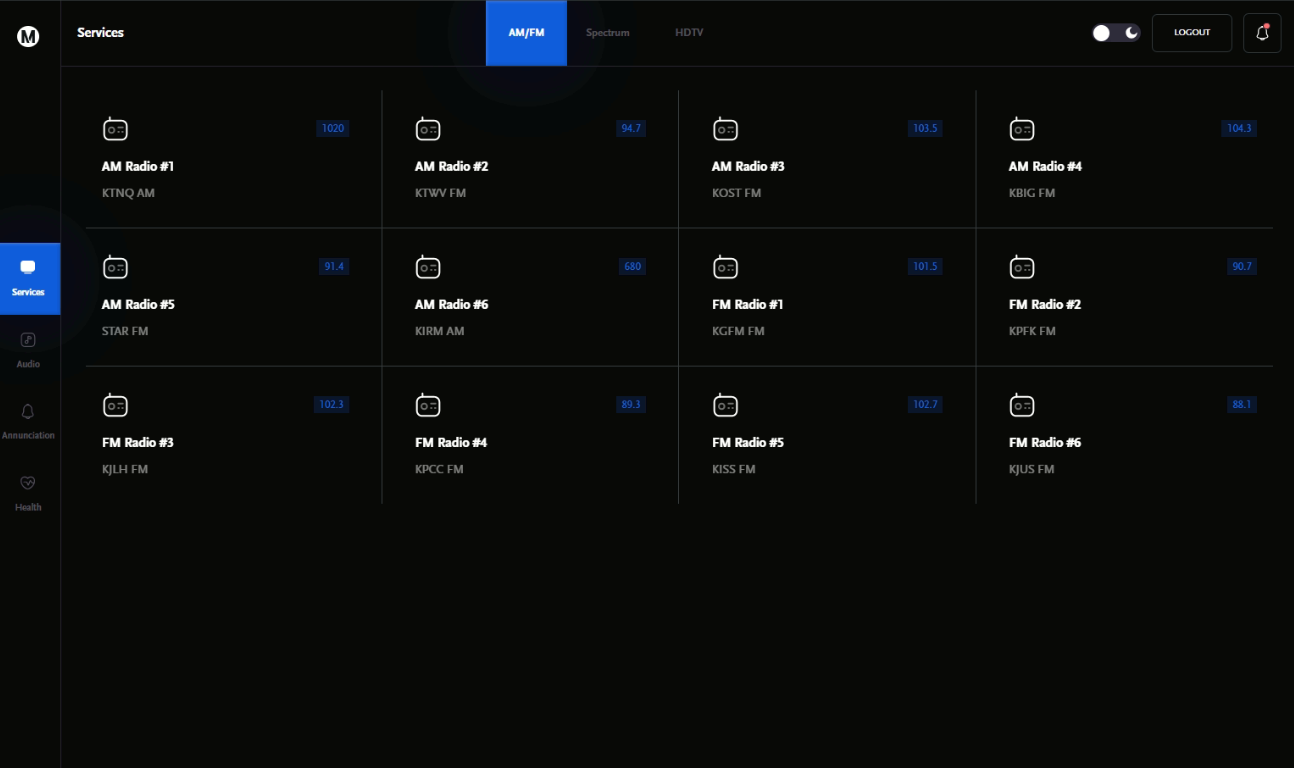Click the 103.5 frequency badge

point(925,128)
